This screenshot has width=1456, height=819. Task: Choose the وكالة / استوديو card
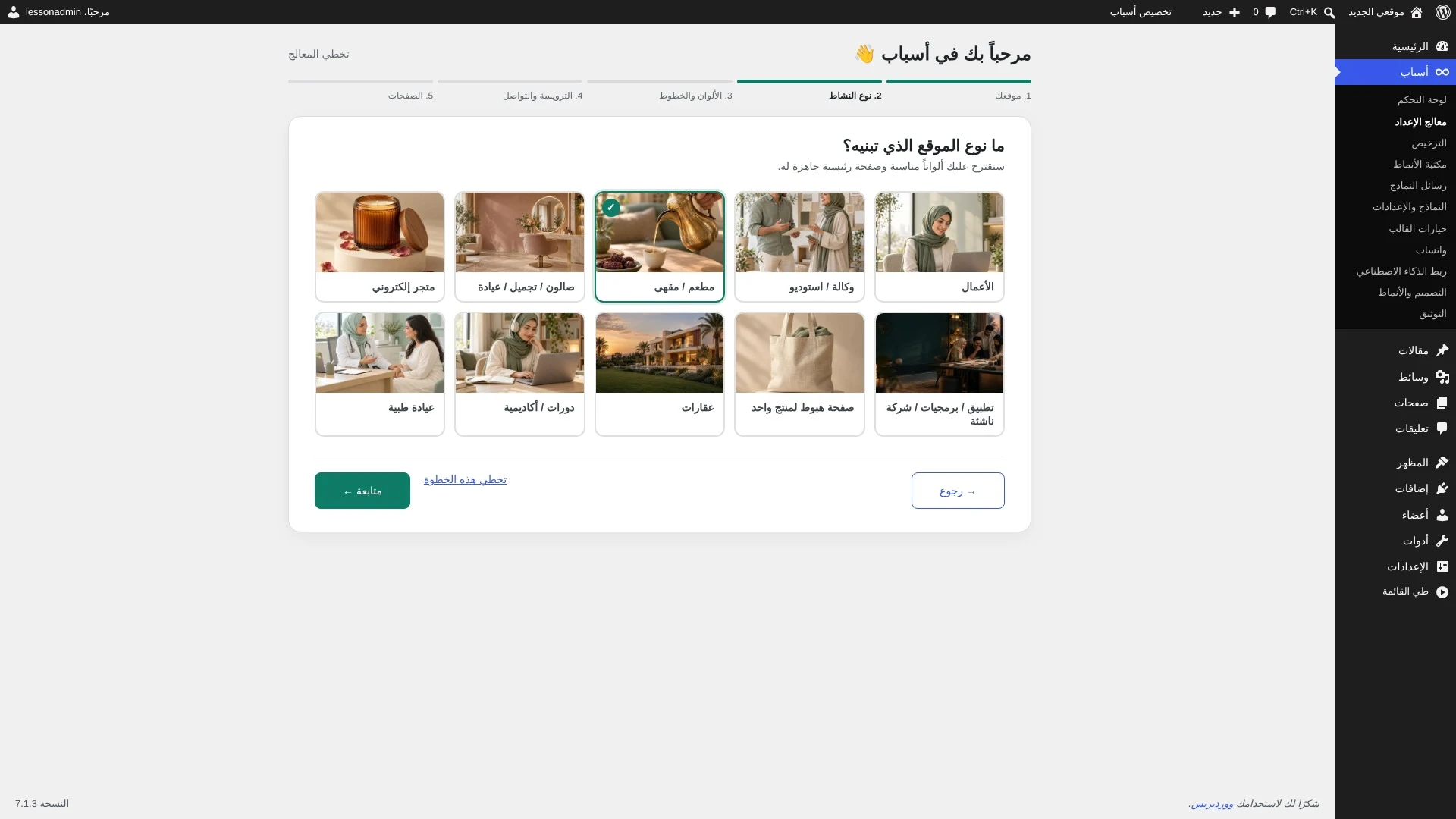(799, 246)
